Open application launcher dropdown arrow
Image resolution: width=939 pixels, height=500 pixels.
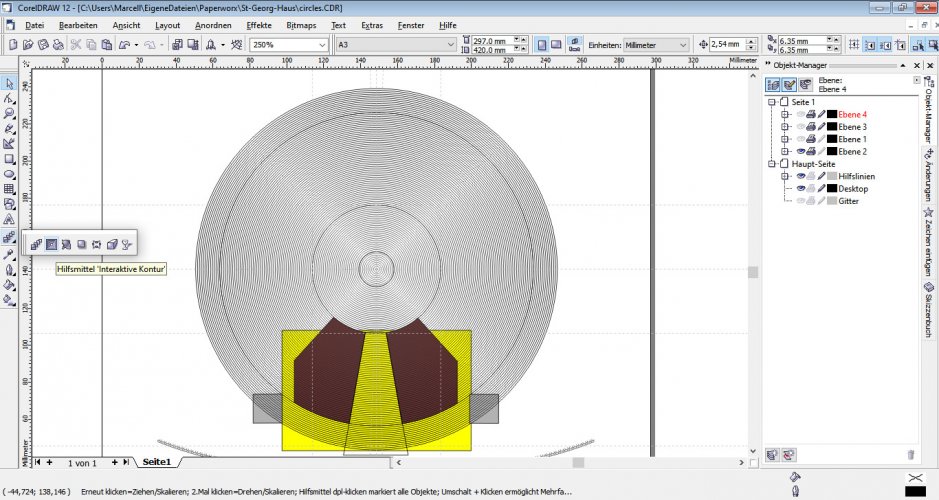pos(223,45)
